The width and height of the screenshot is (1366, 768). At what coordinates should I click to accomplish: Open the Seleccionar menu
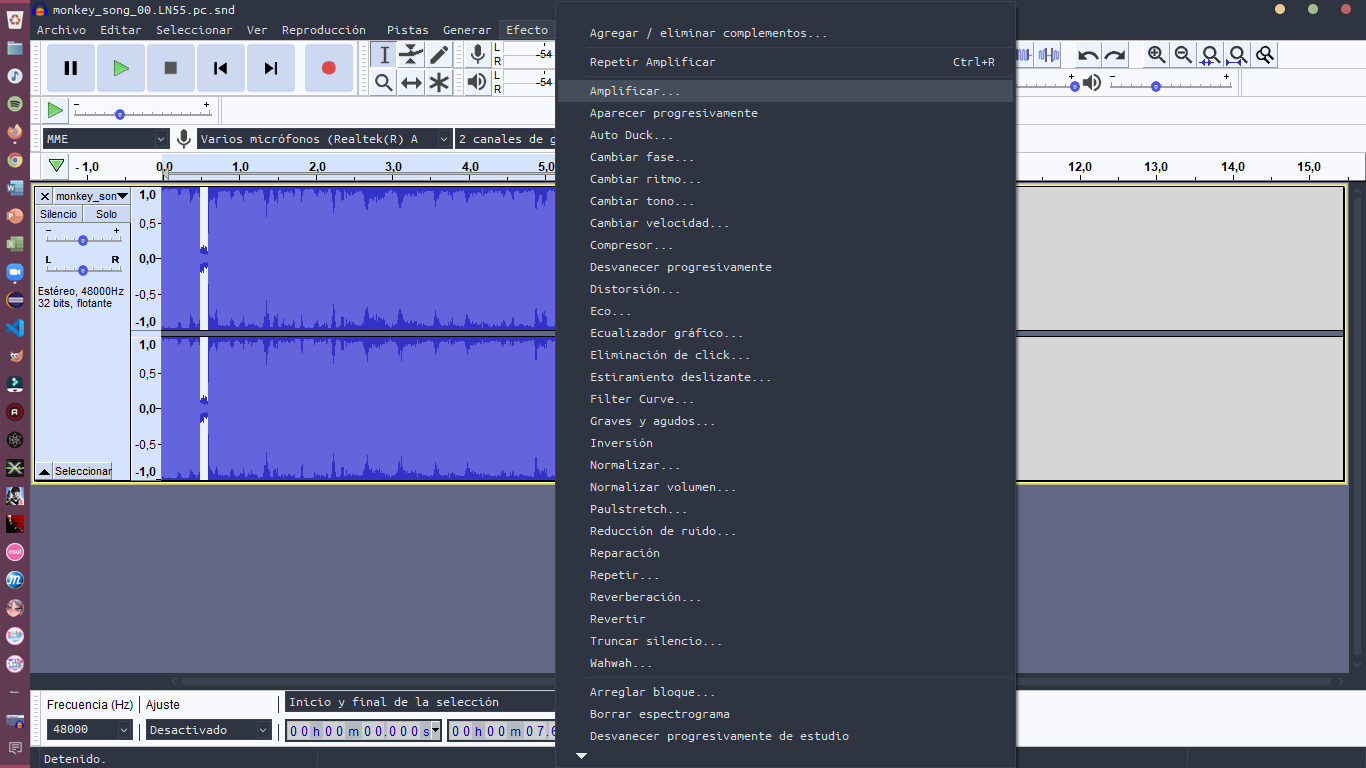click(x=194, y=30)
